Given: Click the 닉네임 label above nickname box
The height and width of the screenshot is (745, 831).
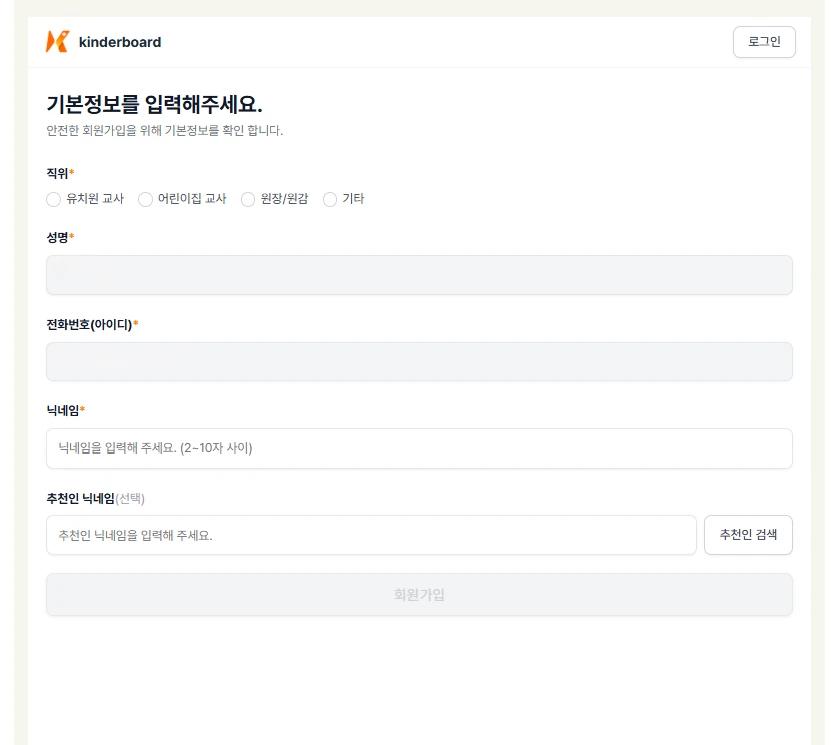Looking at the screenshot, I should (63, 410).
